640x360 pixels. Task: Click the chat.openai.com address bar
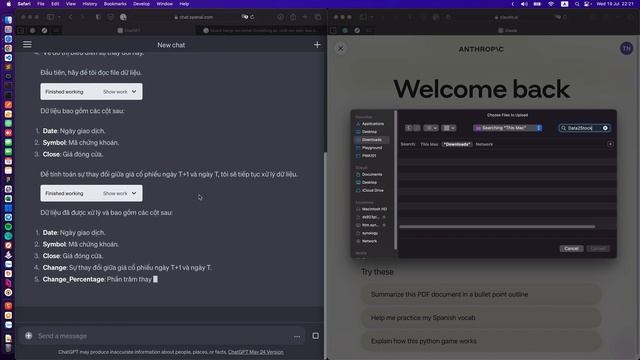pyautogui.click(x=194, y=17)
